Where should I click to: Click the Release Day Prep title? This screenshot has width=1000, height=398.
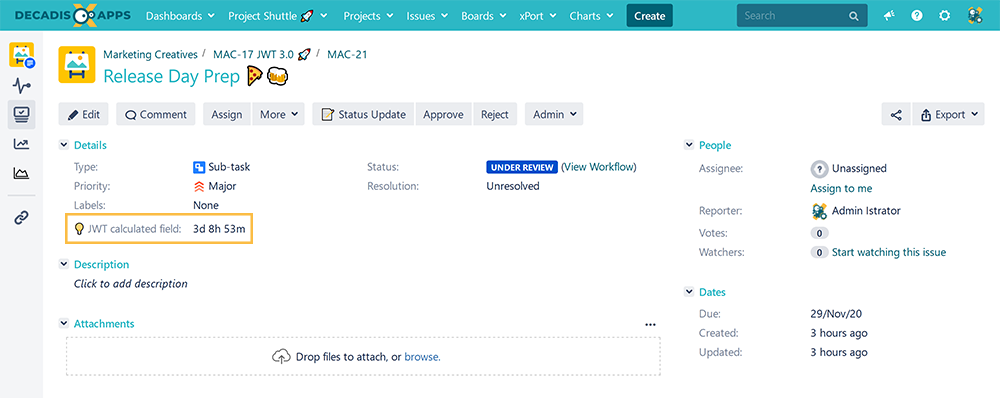click(x=172, y=77)
